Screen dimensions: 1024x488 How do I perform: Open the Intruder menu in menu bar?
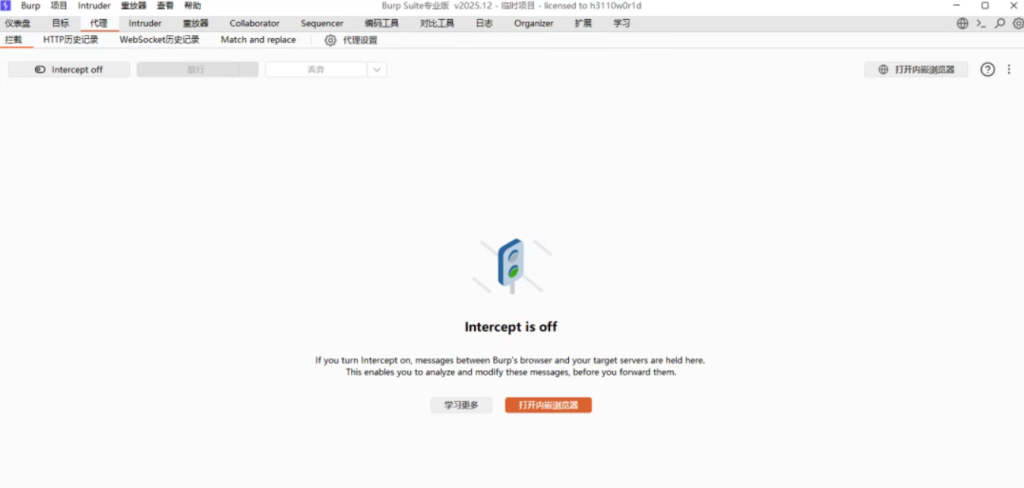click(x=94, y=6)
